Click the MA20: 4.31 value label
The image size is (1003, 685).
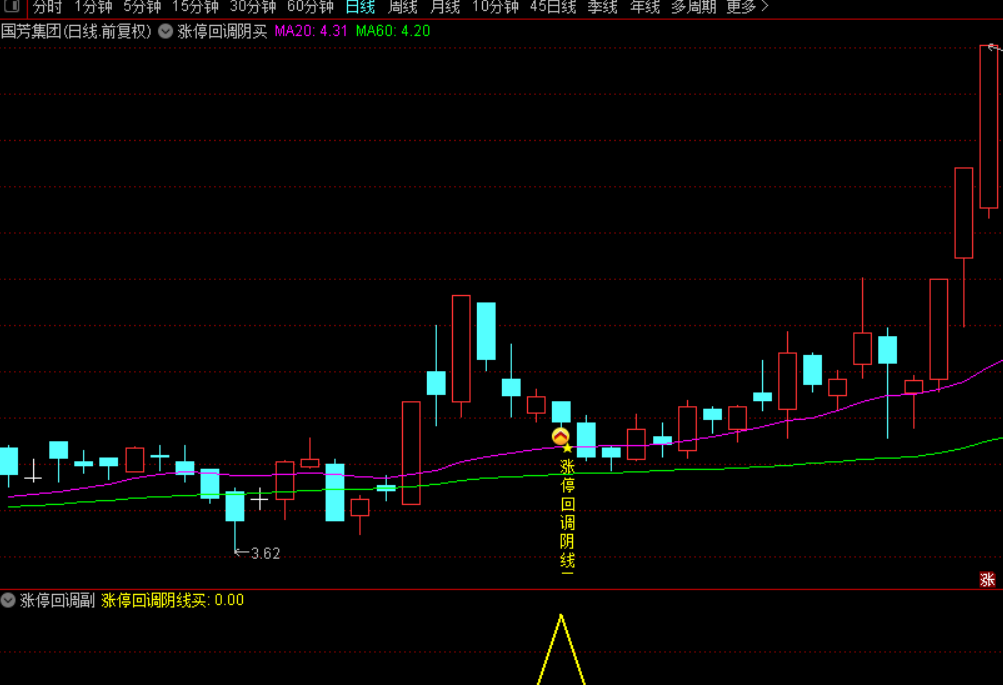311,31
